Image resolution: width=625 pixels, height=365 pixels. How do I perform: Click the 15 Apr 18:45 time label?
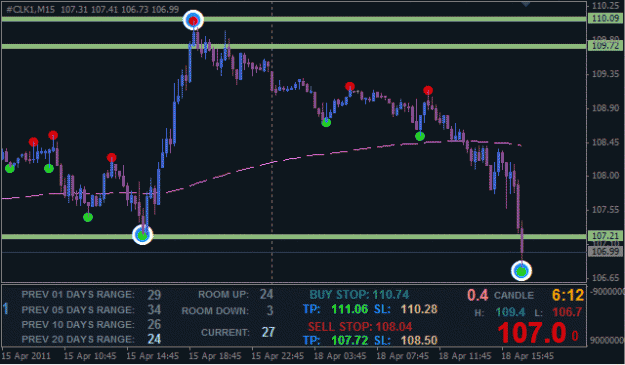tap(215, 355)
